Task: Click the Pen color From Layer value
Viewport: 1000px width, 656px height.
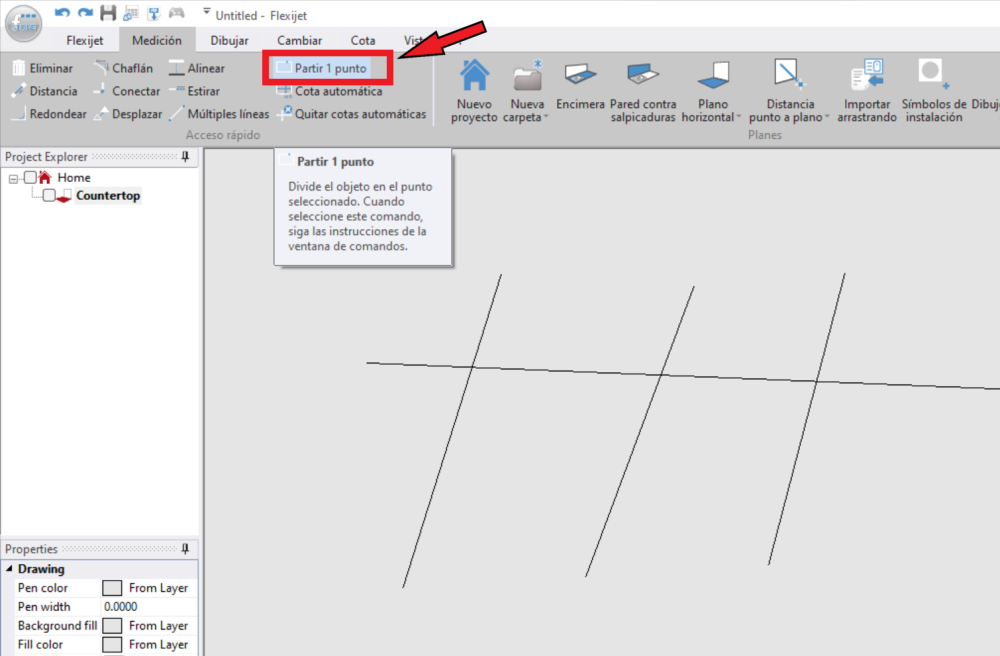Action: point(158,588)
